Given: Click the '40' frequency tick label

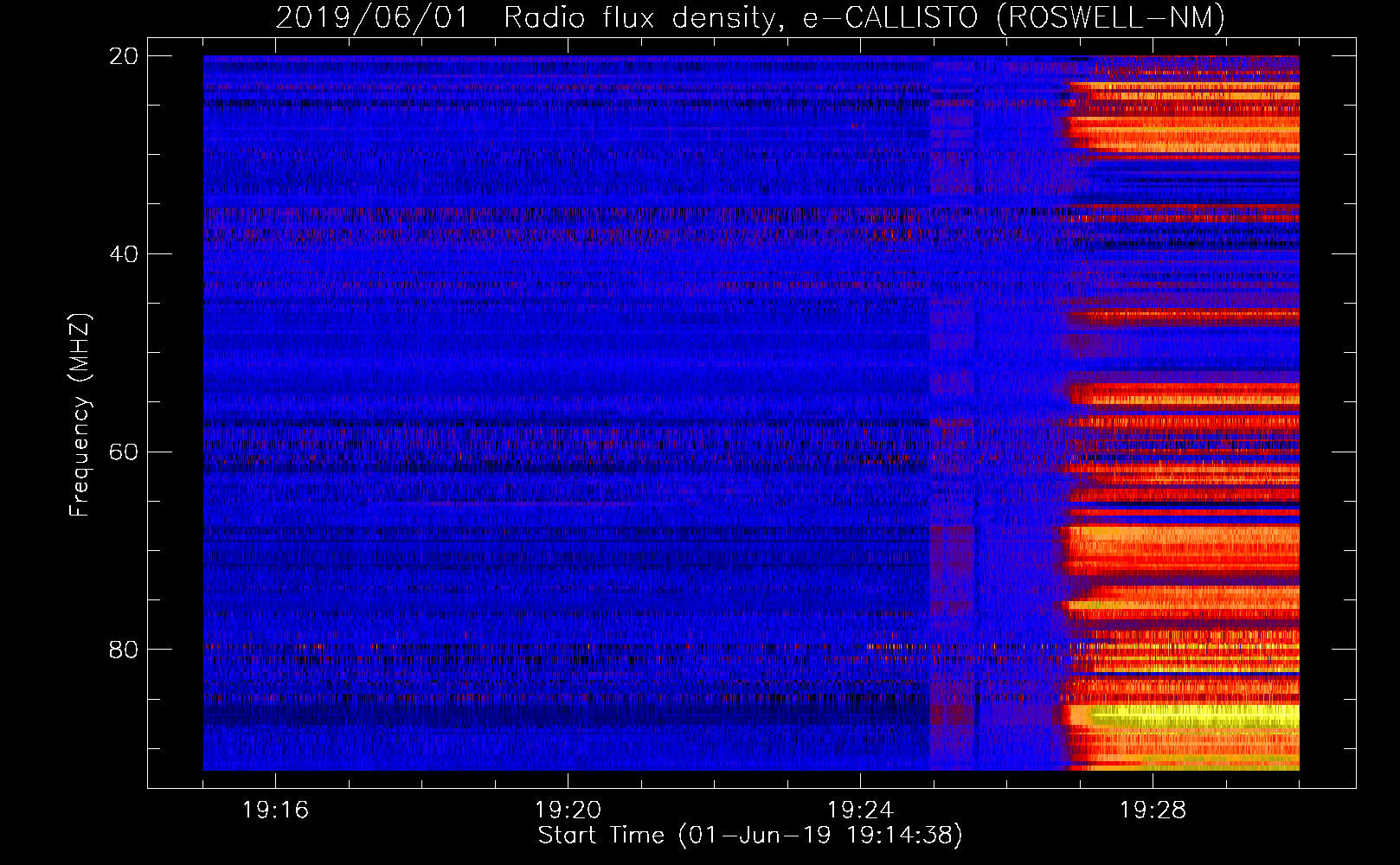Looking at the screenshot, I should (124, 254).
